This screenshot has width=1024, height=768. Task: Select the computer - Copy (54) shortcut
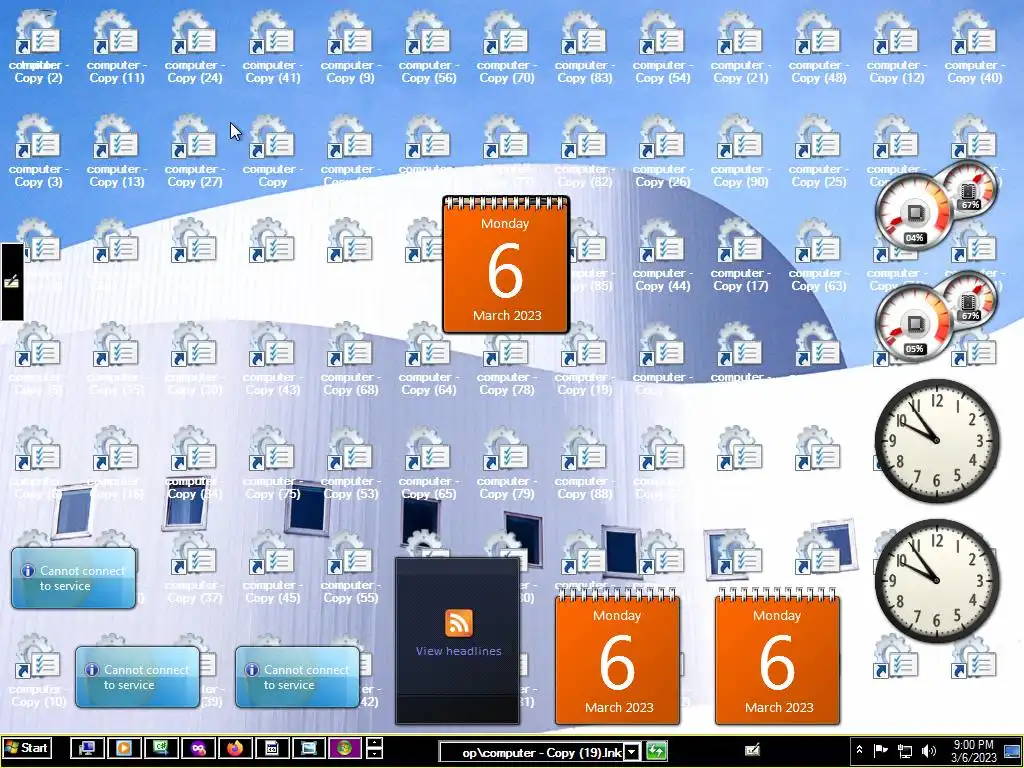pyautogui.click(x=663, y=47)
